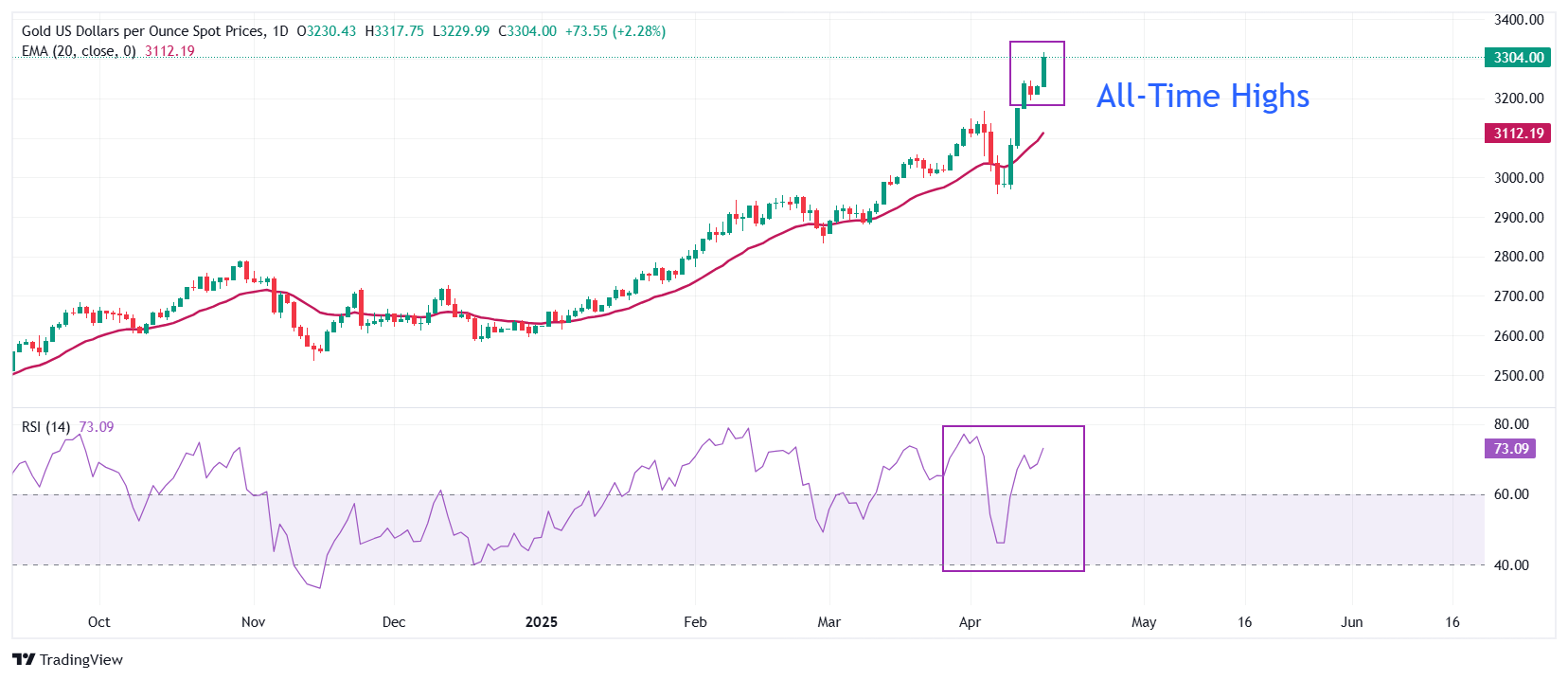Click the Nov label on the time axis
Viewport: 1568px width, 680px height.
coord(253,622)
